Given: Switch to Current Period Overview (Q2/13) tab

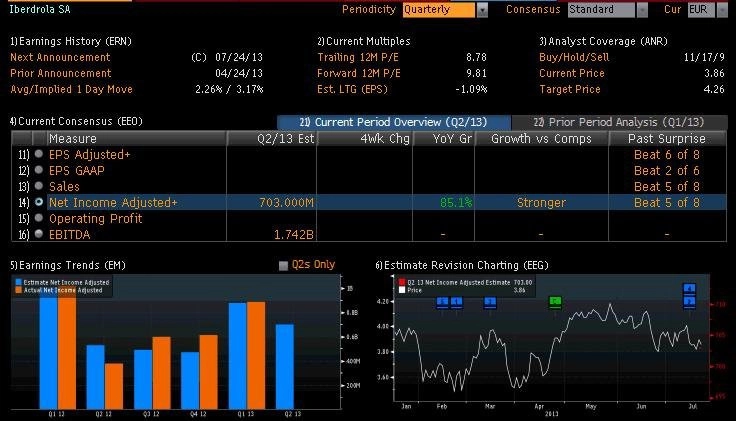Looking at the screenshot, I should (394, 122).
